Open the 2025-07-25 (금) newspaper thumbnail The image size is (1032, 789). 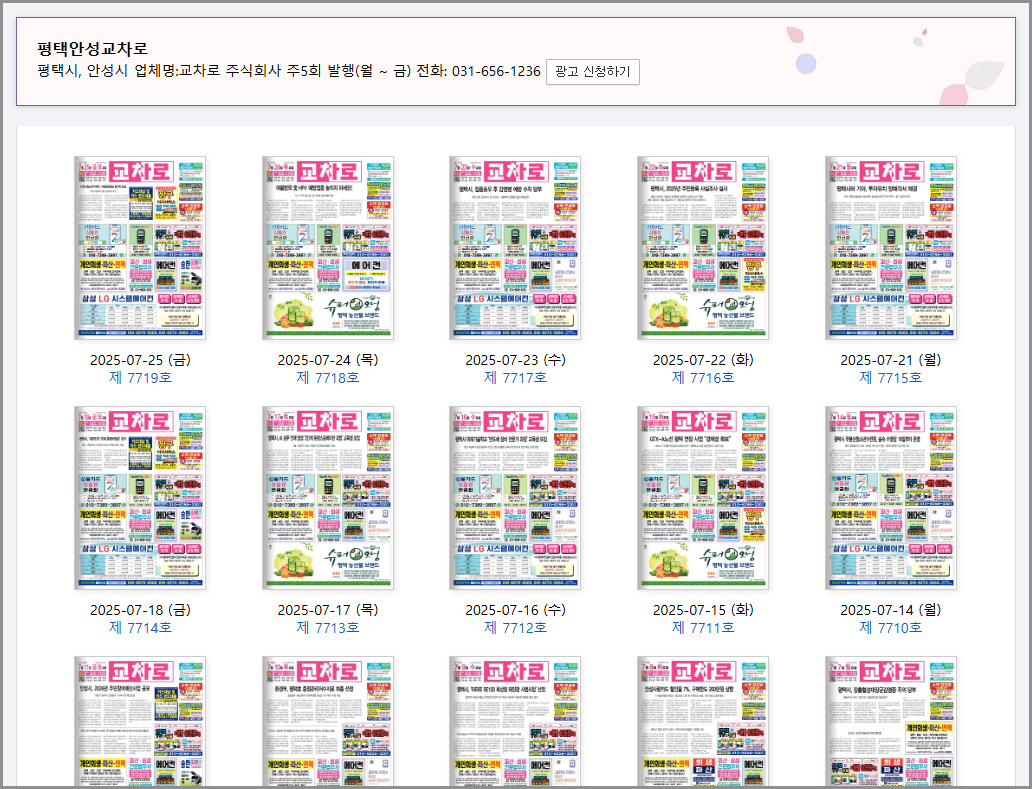[139, 248]
